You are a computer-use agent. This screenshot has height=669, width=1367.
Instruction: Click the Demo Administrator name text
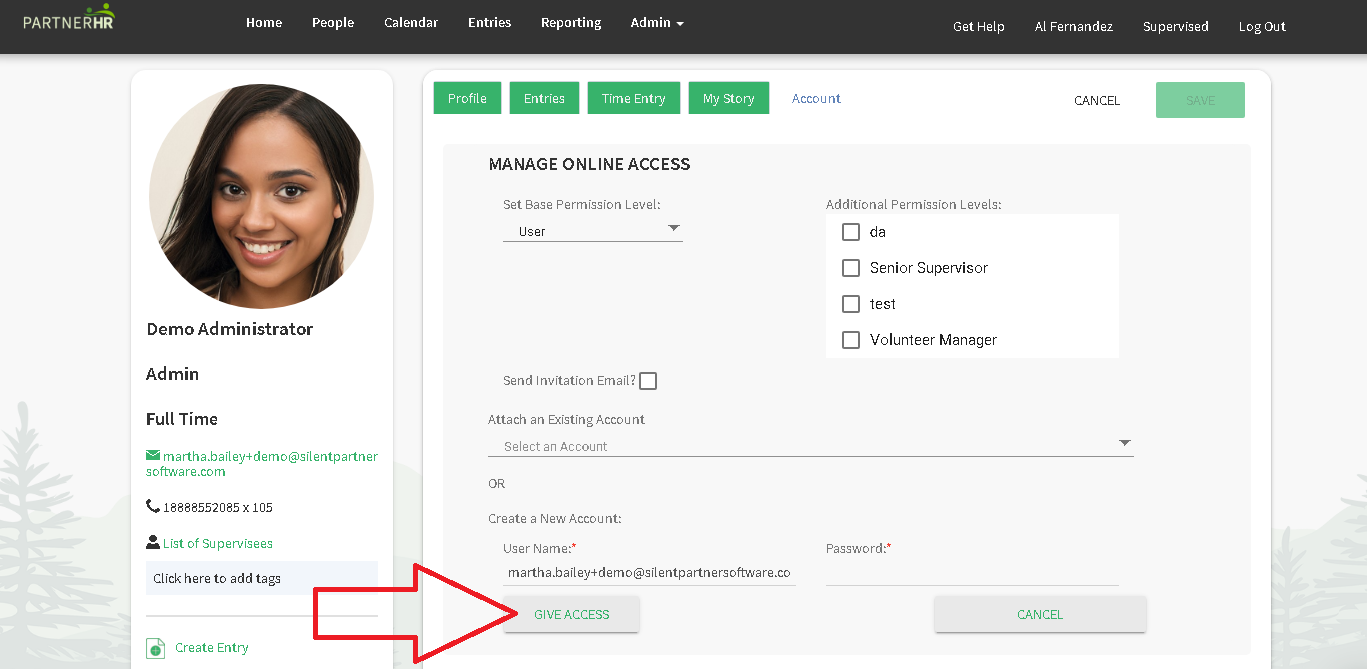click(x=230, y=329)
